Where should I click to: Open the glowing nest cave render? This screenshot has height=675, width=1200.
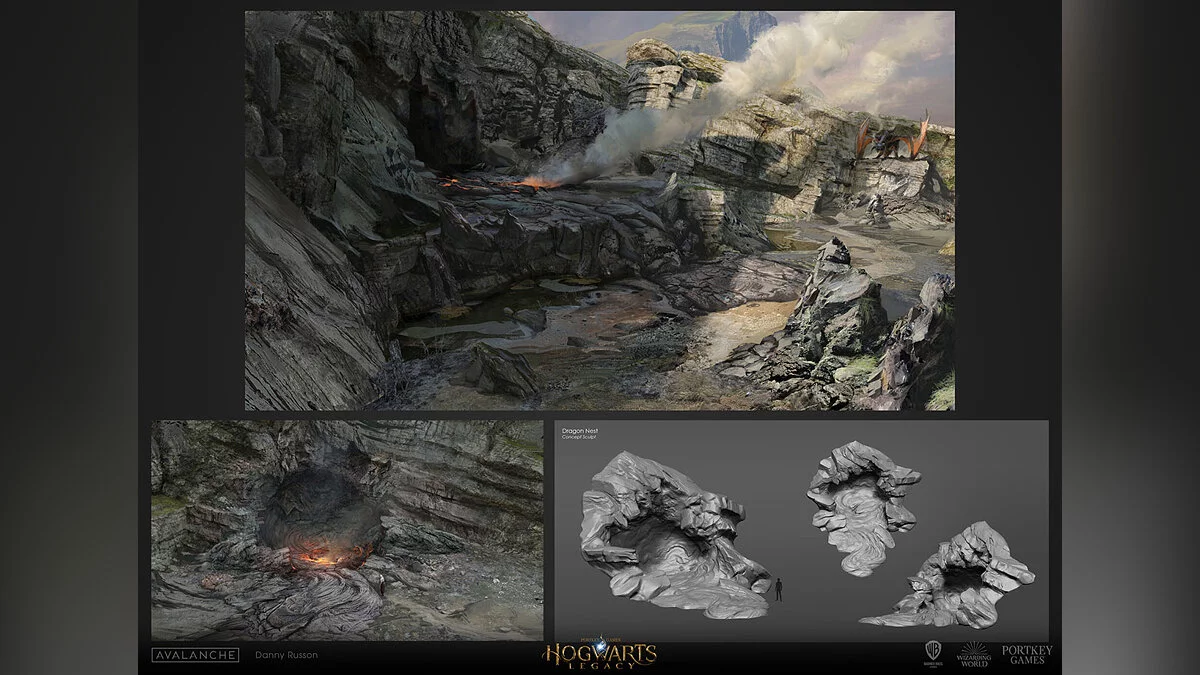[347, 530]
